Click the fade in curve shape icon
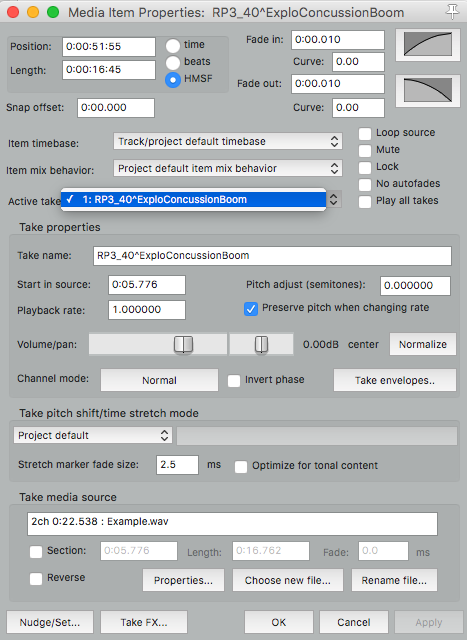Viewport: 467px width, 640px height. (x=428, y=44)
